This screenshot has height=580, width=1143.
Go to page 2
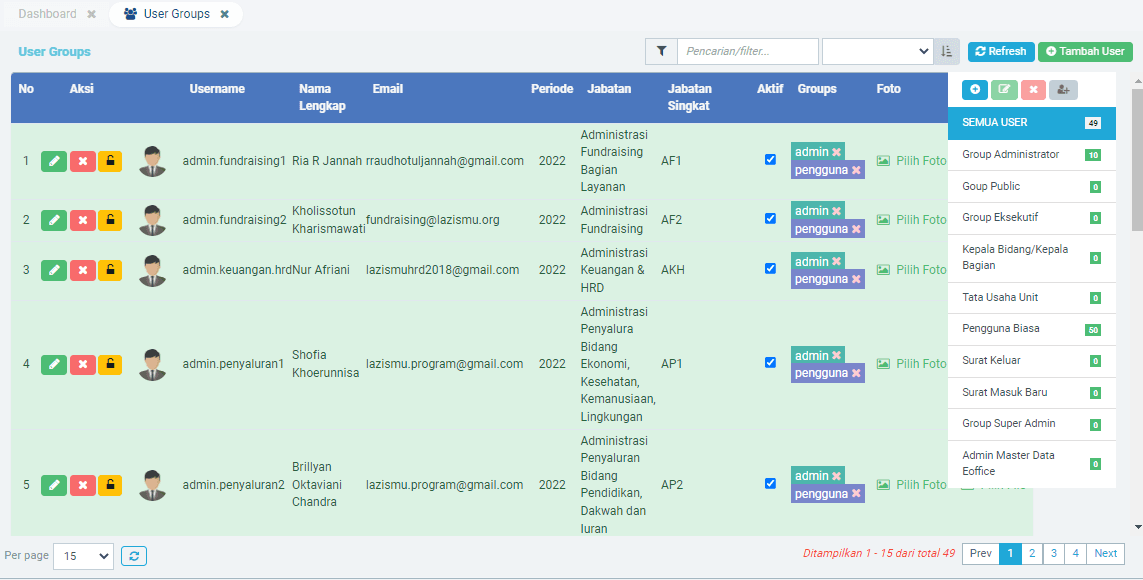click(1031, 554)
